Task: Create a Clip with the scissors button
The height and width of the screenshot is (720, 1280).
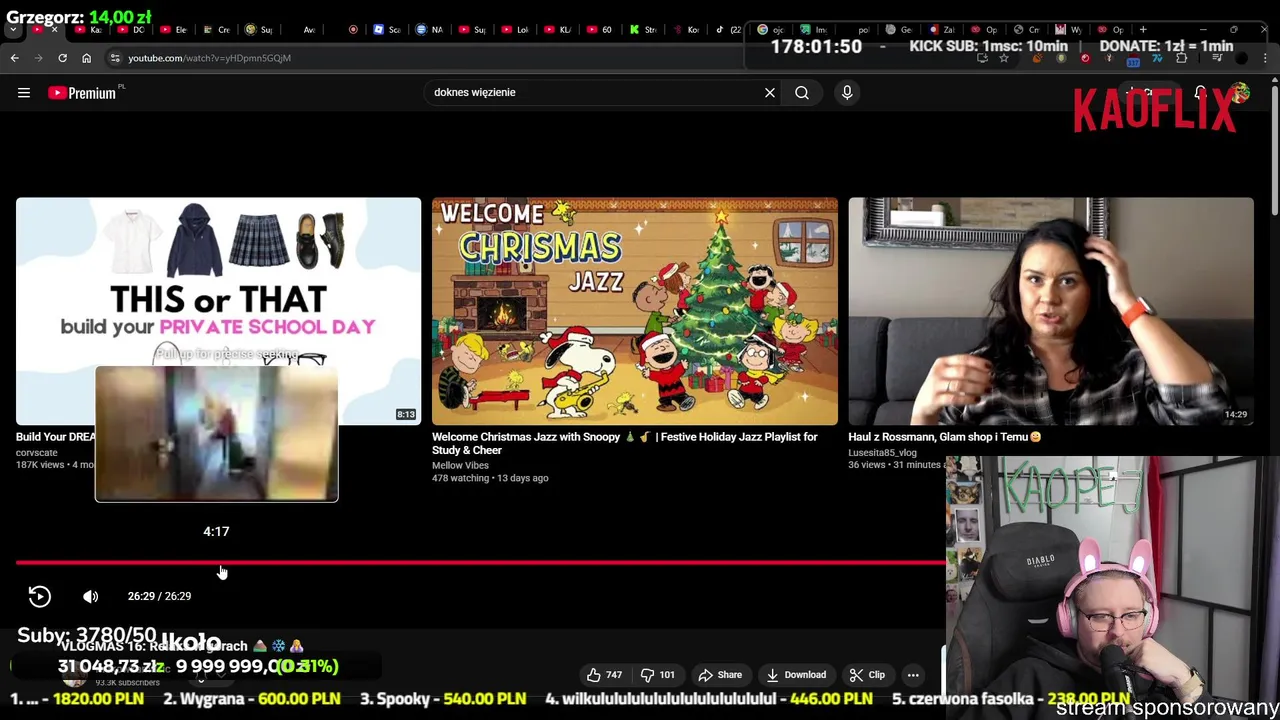Action: pyautogui.click(x=867, y=675)
